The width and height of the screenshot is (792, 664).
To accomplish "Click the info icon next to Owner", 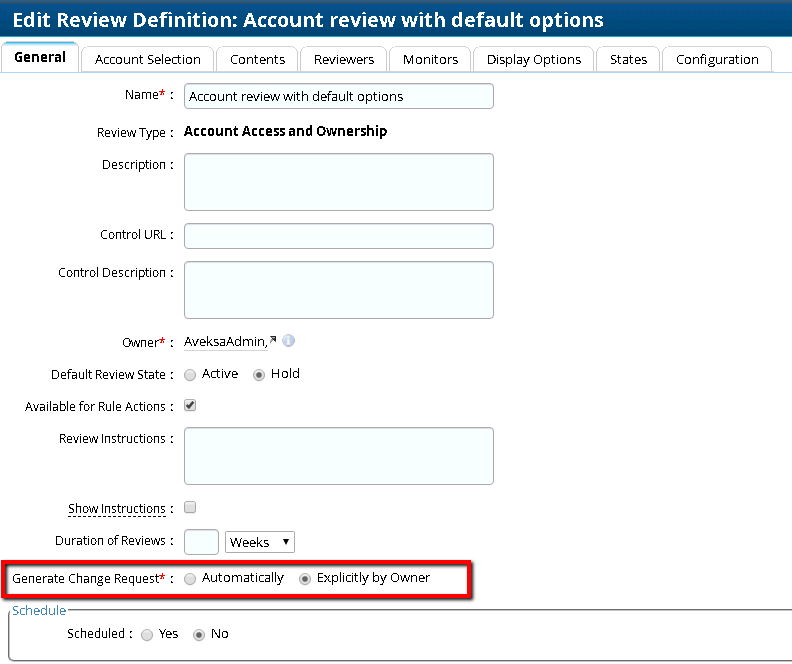I will click(x=289, y=341).
